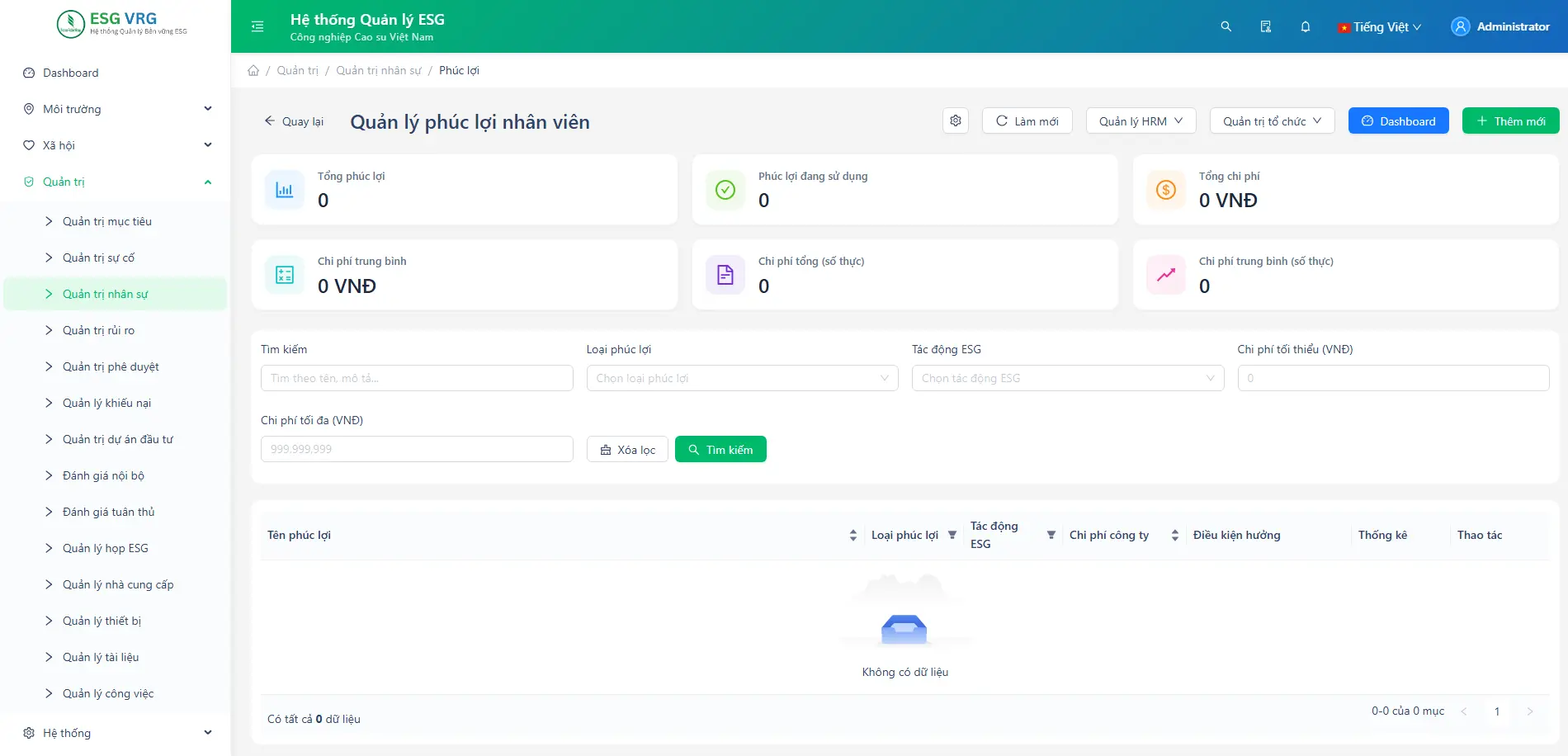The image size is (1568, 756).
Task: Open Quản lý nhà cung cấp submenu
Action: 116,584
